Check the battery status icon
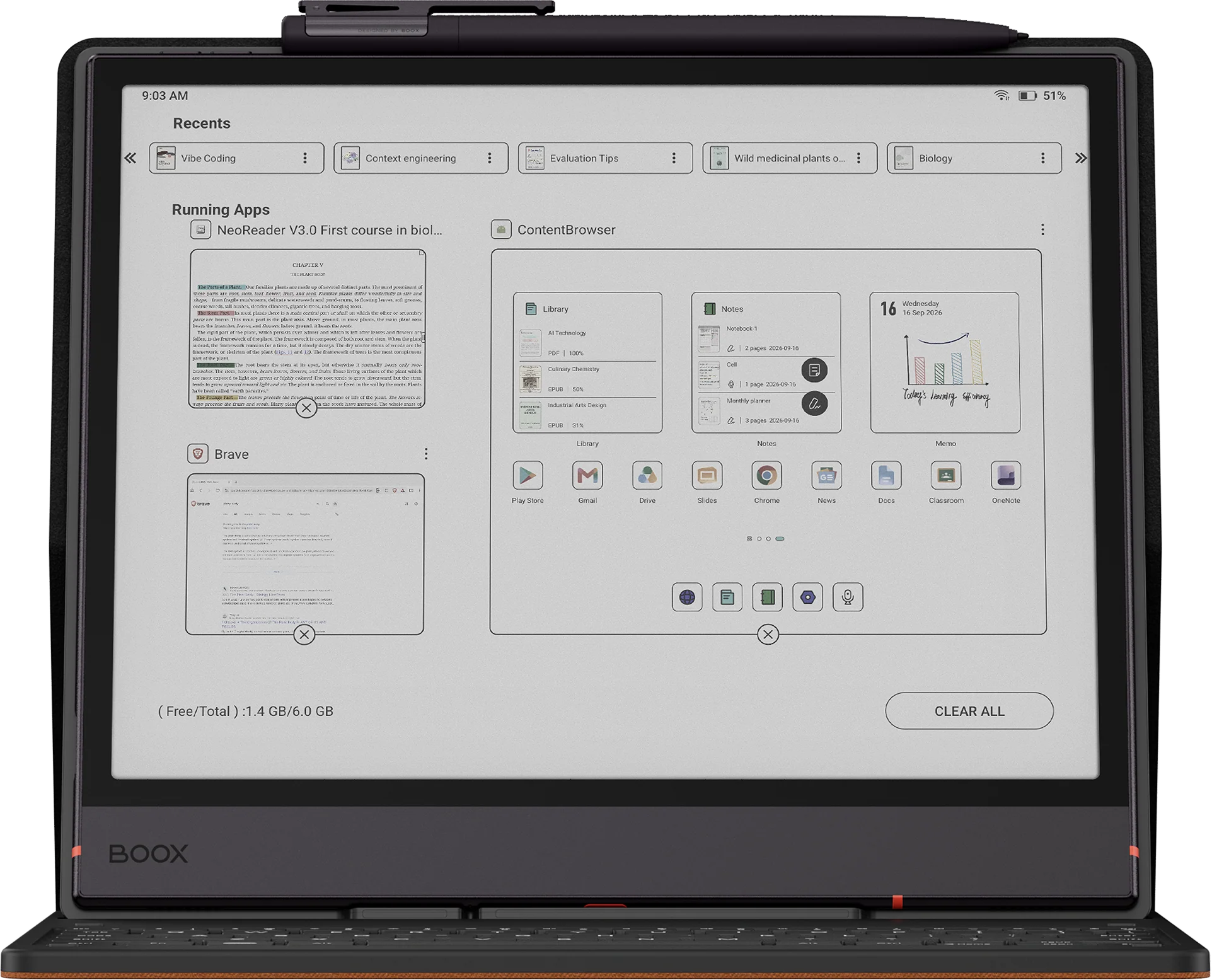 click(x=1027, y=96)
